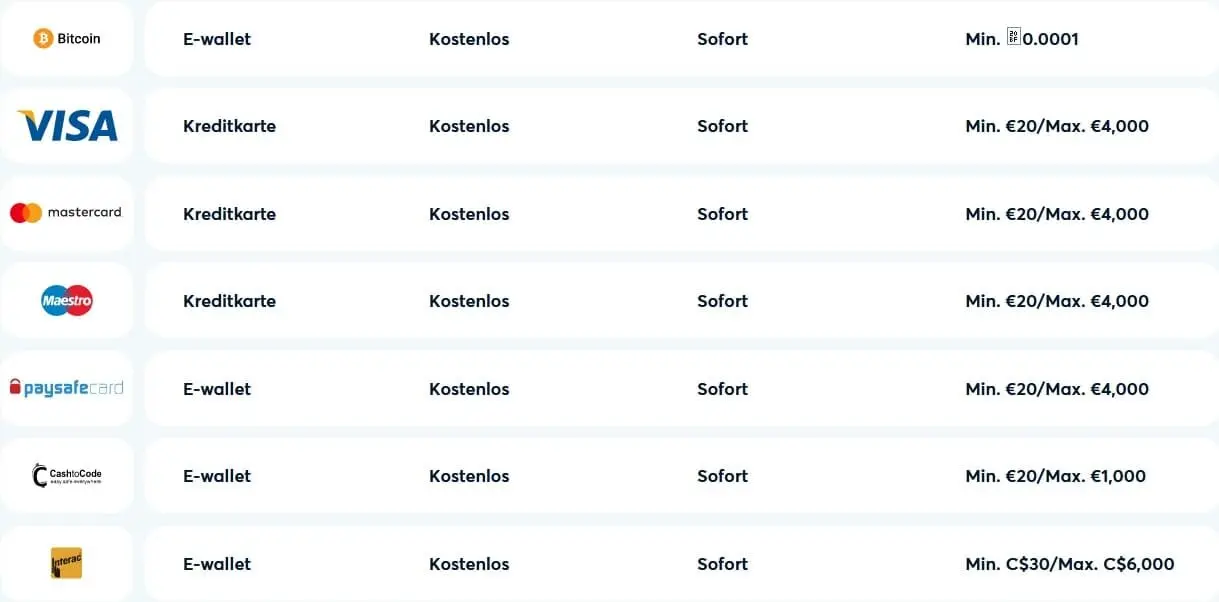Image resolution: width=1219 pixels, height=602 pixels.
Task: Click the Bitcoin logo icon
Action: click(66, 39)
